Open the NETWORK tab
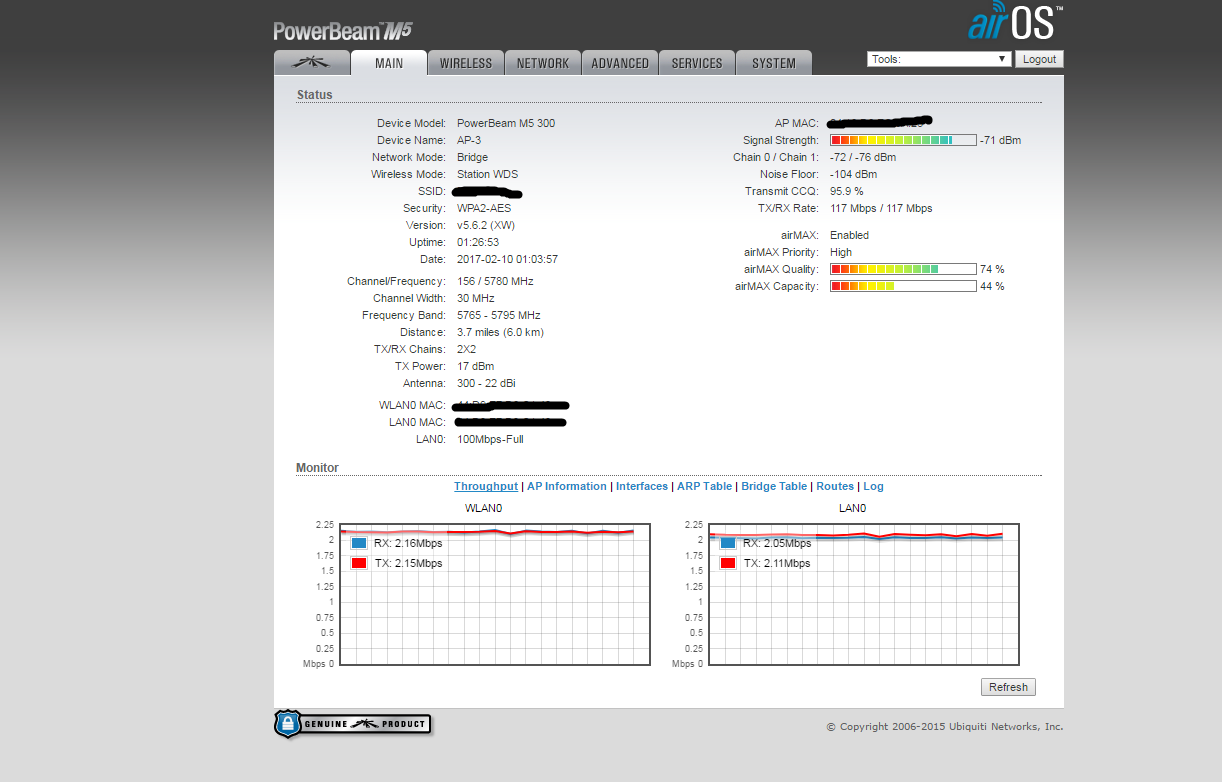The height and width of the screenshot is (782, 1222). (x=543, y=63)
